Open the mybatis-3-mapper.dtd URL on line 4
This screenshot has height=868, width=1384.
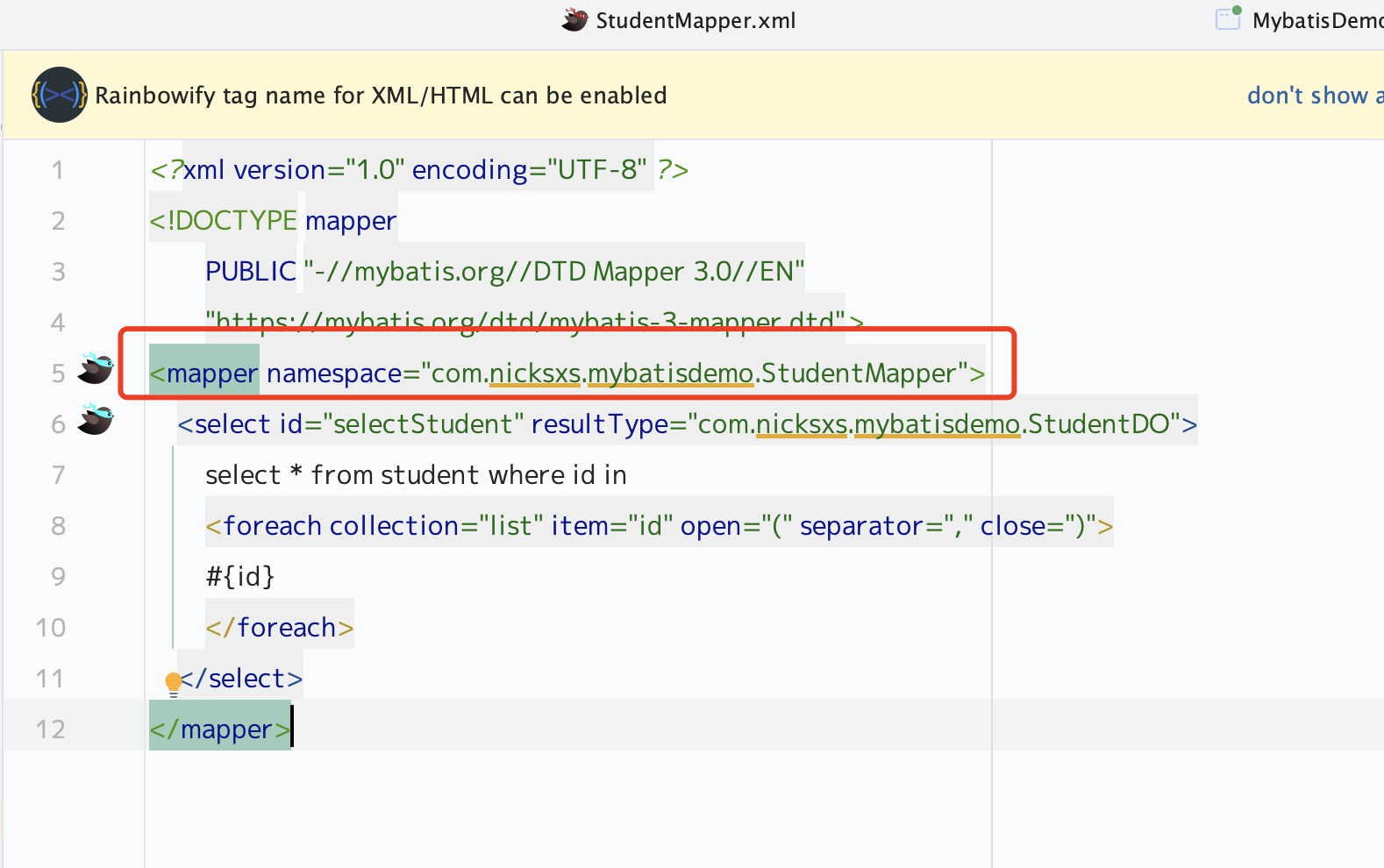526,322
